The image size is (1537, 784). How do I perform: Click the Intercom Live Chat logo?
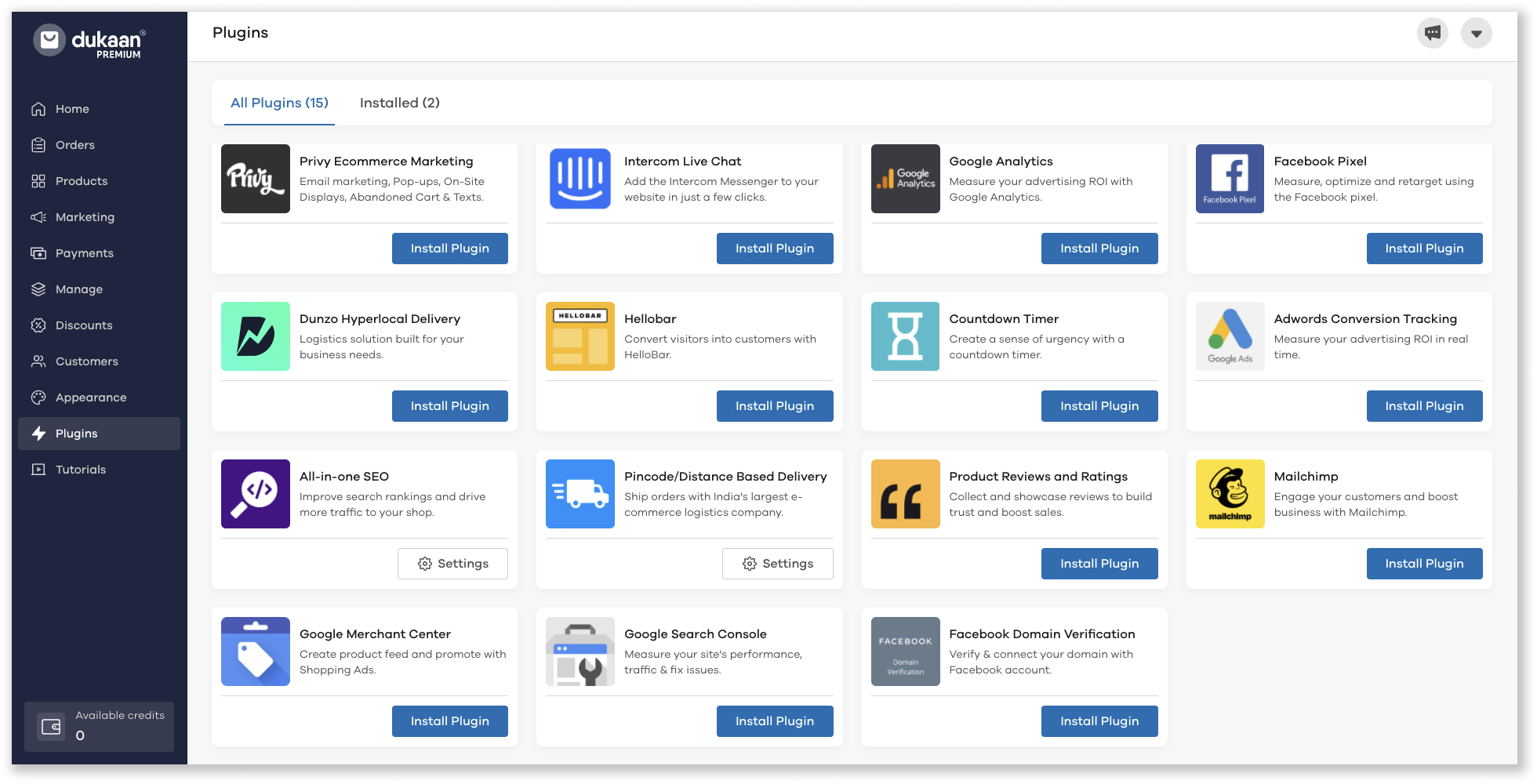[580, 179]
